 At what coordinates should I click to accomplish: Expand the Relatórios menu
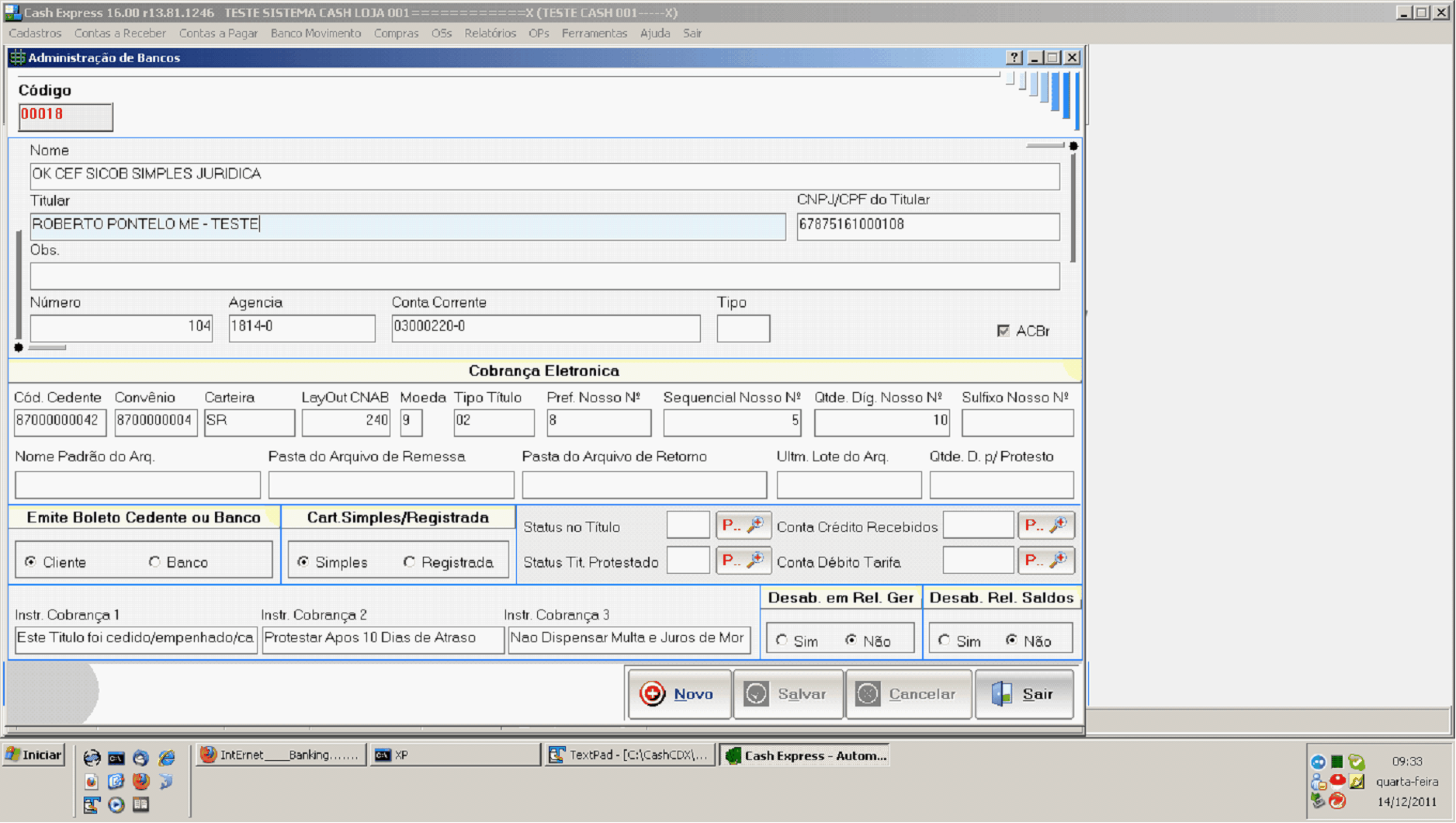pyautogui.click(x=490, y=33)
